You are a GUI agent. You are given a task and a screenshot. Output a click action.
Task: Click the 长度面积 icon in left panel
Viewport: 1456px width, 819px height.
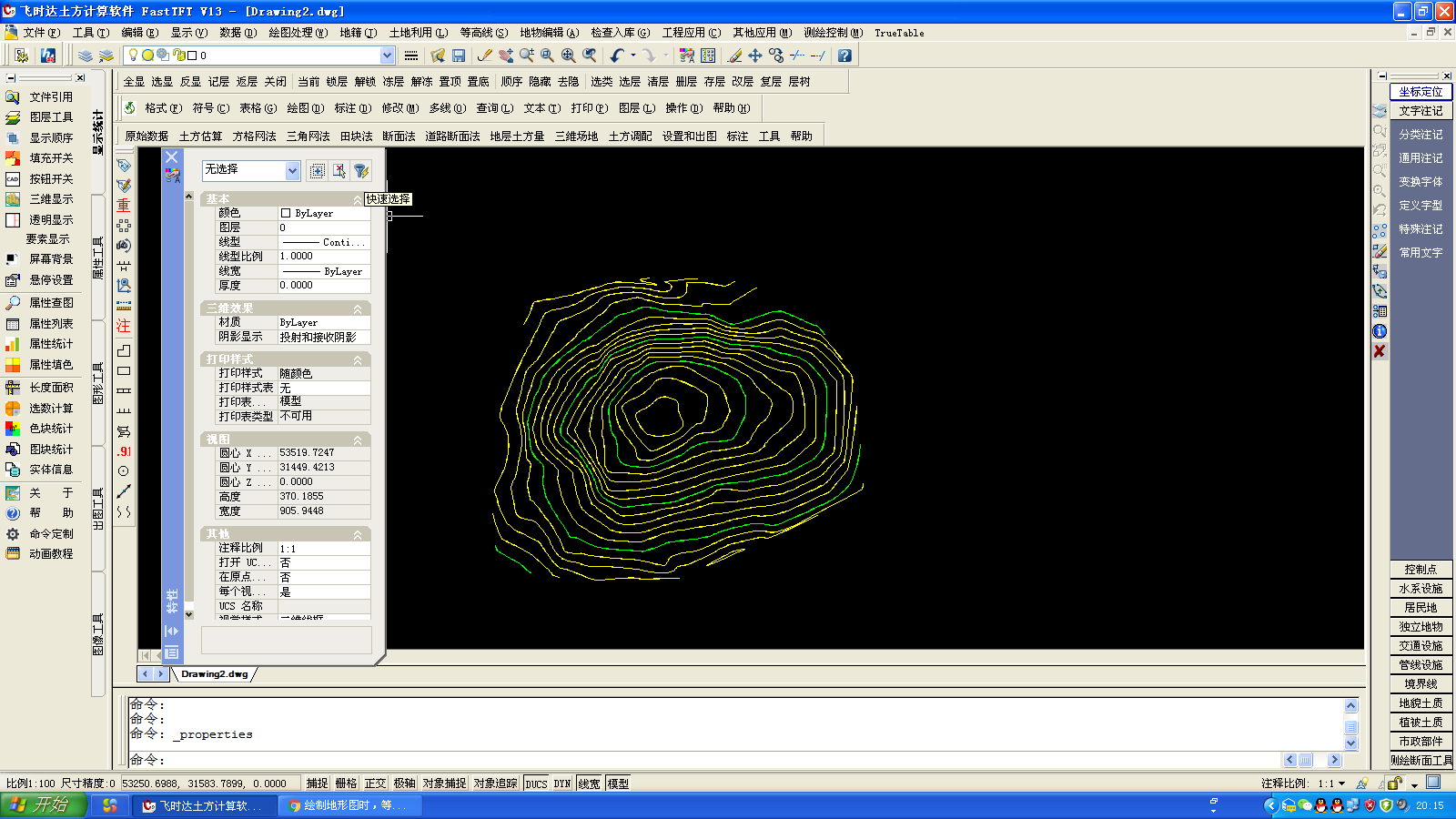[x=13, y=388]
